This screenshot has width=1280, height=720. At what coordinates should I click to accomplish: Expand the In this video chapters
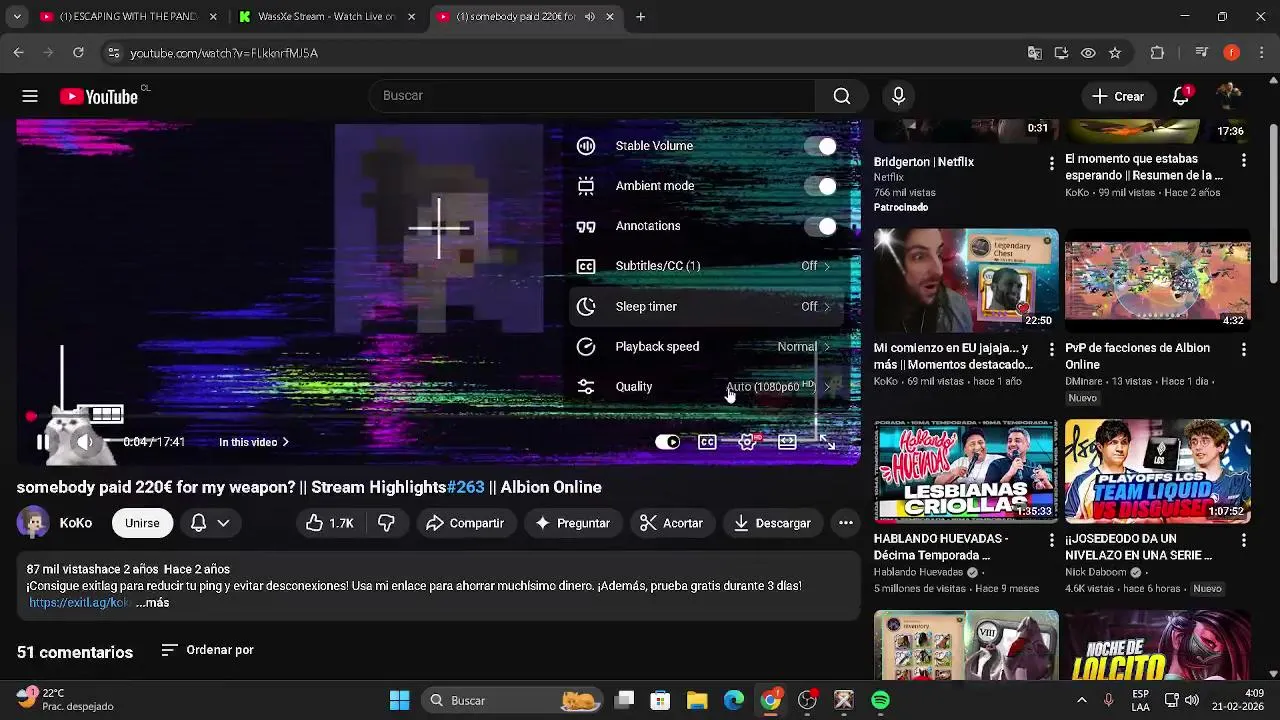(x=254, y=442)
